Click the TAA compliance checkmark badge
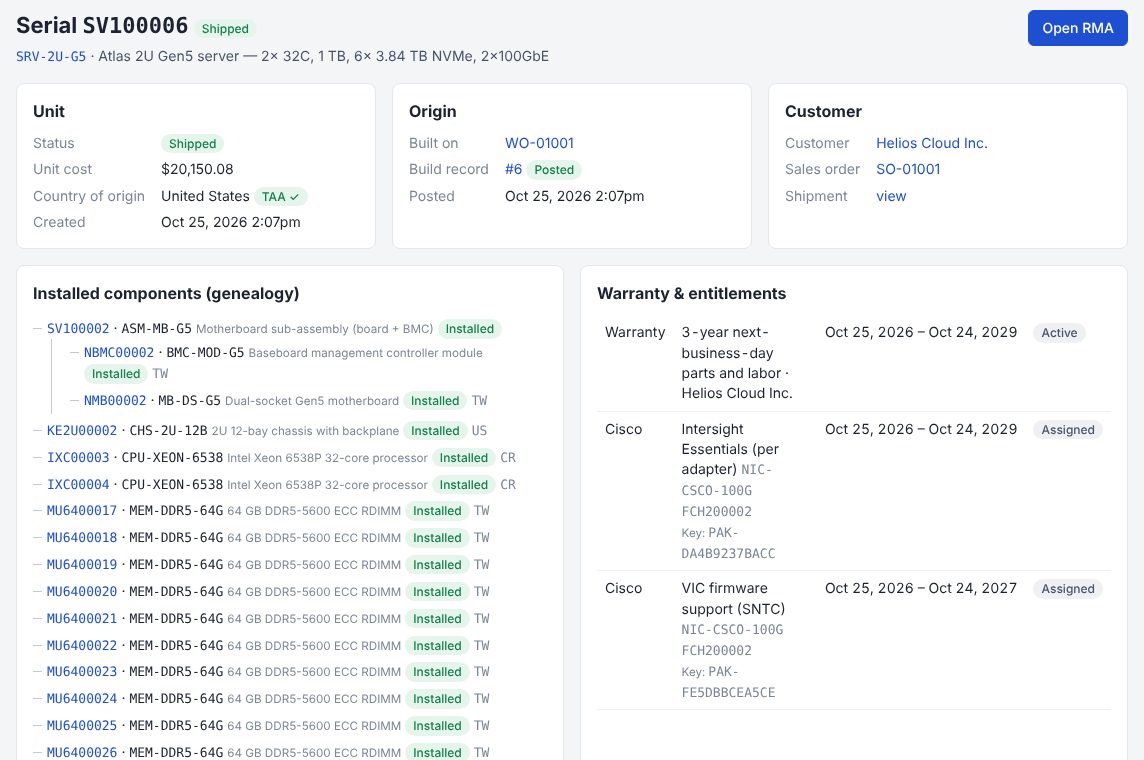 click(x=281, y=196)
